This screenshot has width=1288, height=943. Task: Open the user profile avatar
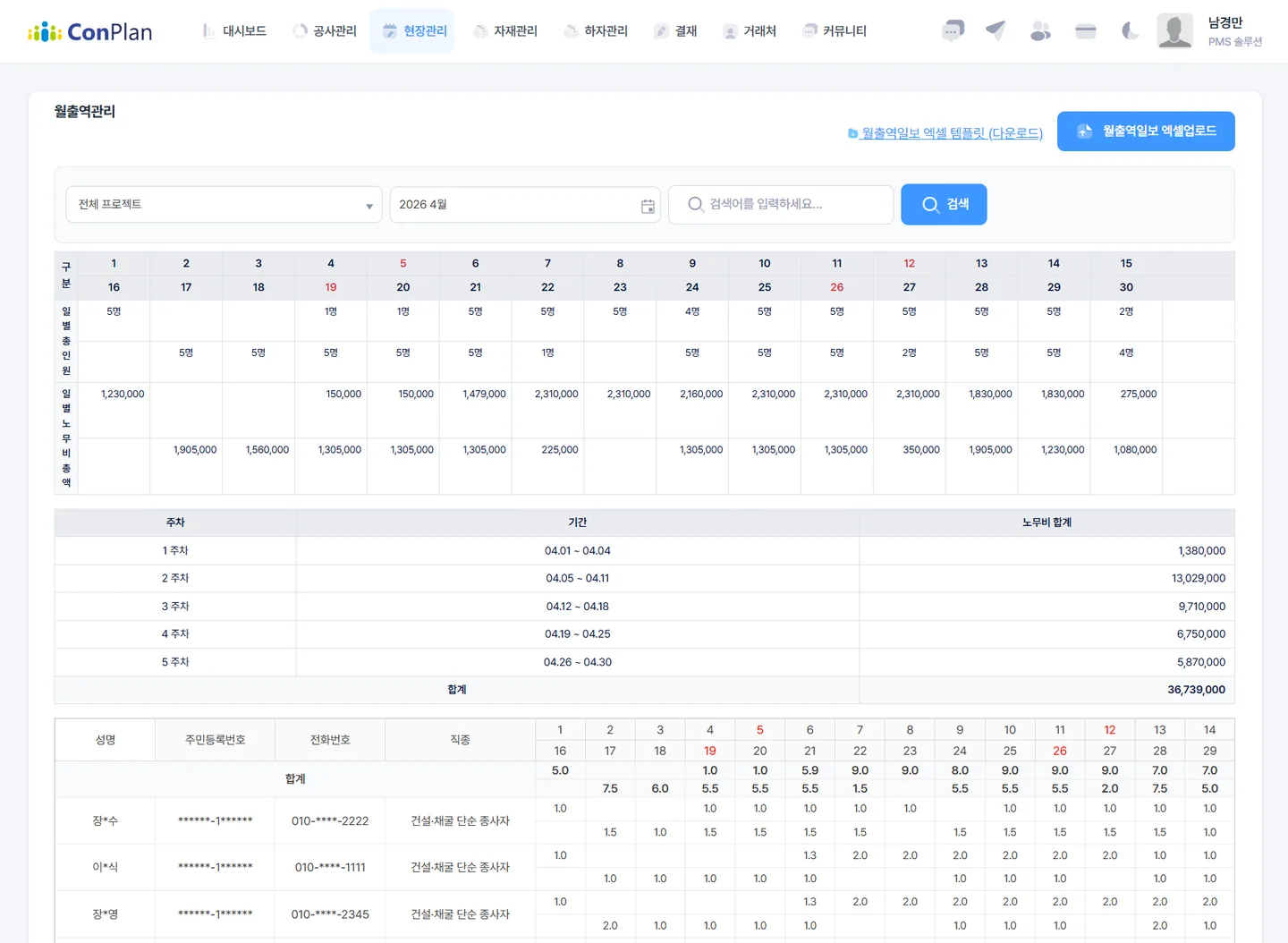[1174, 31]
